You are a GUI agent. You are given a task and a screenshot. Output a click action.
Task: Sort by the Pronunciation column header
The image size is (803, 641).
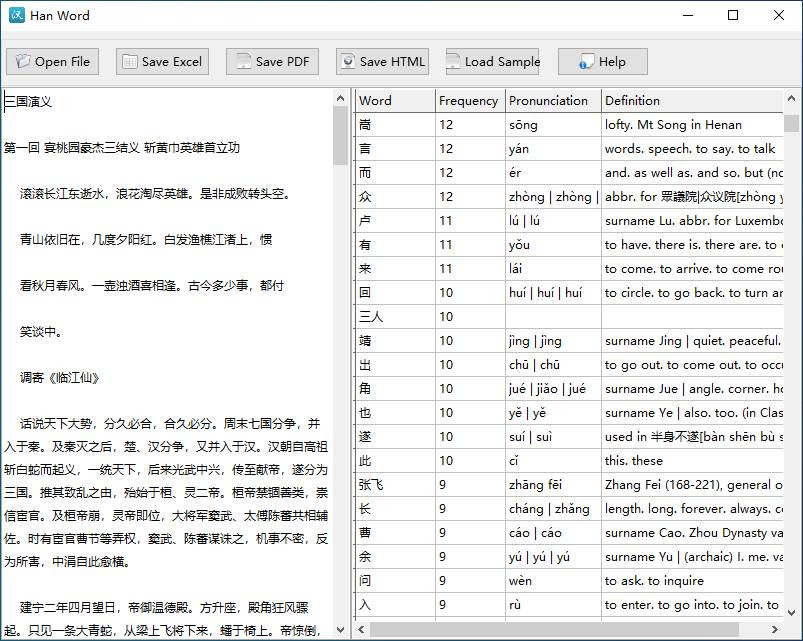point(553,100)
